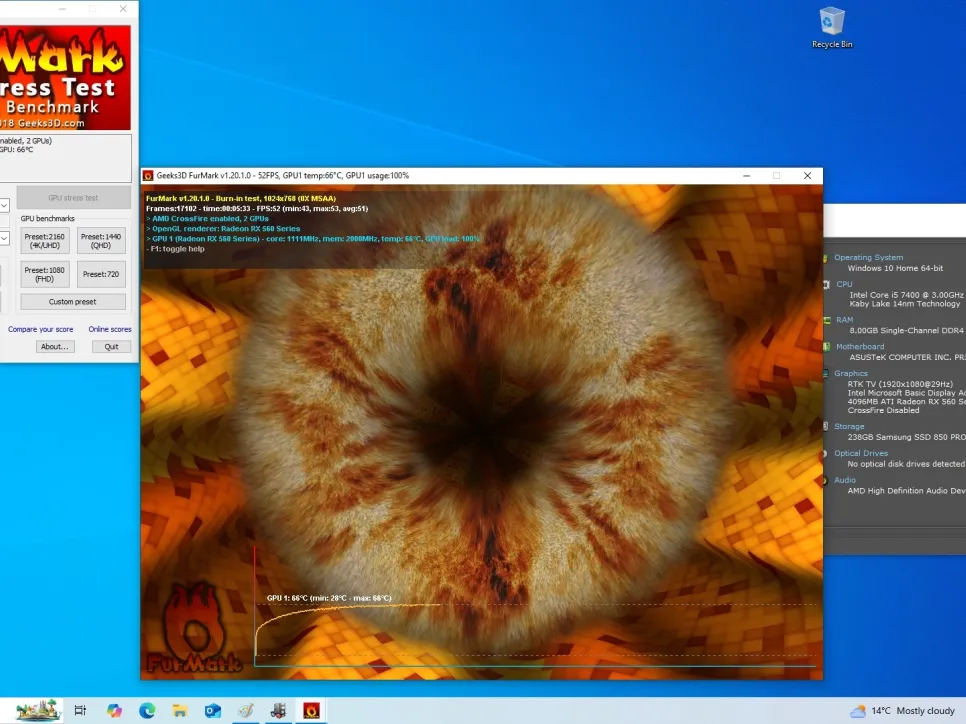
Task: Launch Copilot from the taskbar
Action: [x=114, y=710]
